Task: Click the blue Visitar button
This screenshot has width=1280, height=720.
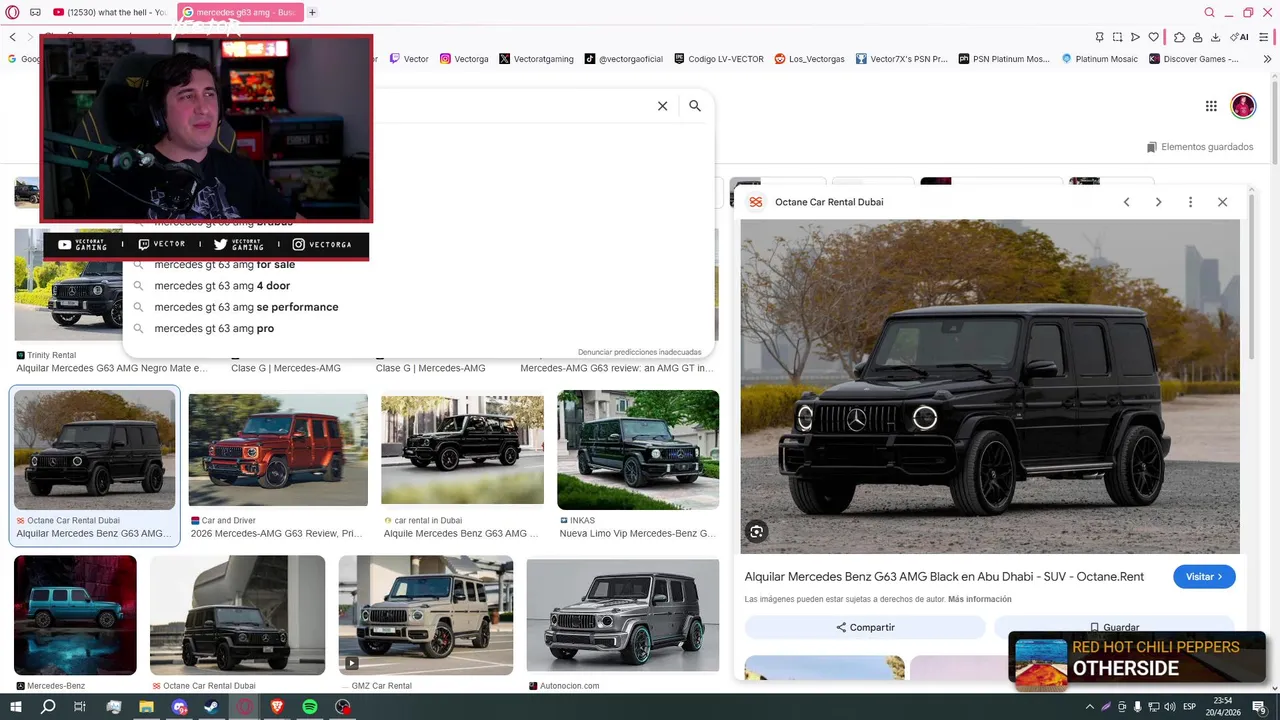Action: click(x=1204, y=577)
